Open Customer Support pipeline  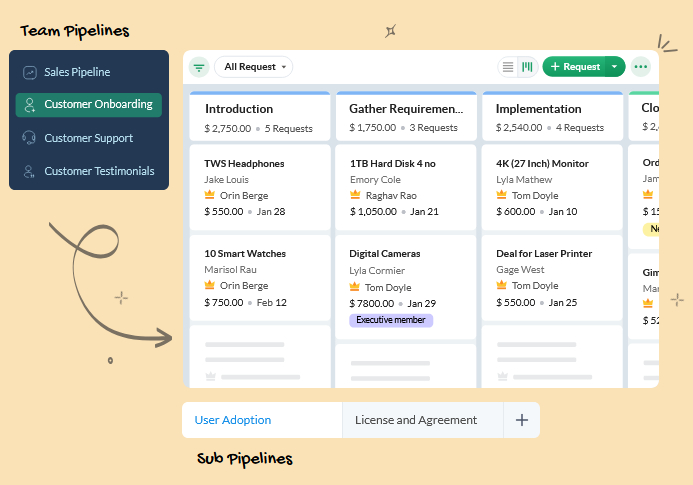88,138
